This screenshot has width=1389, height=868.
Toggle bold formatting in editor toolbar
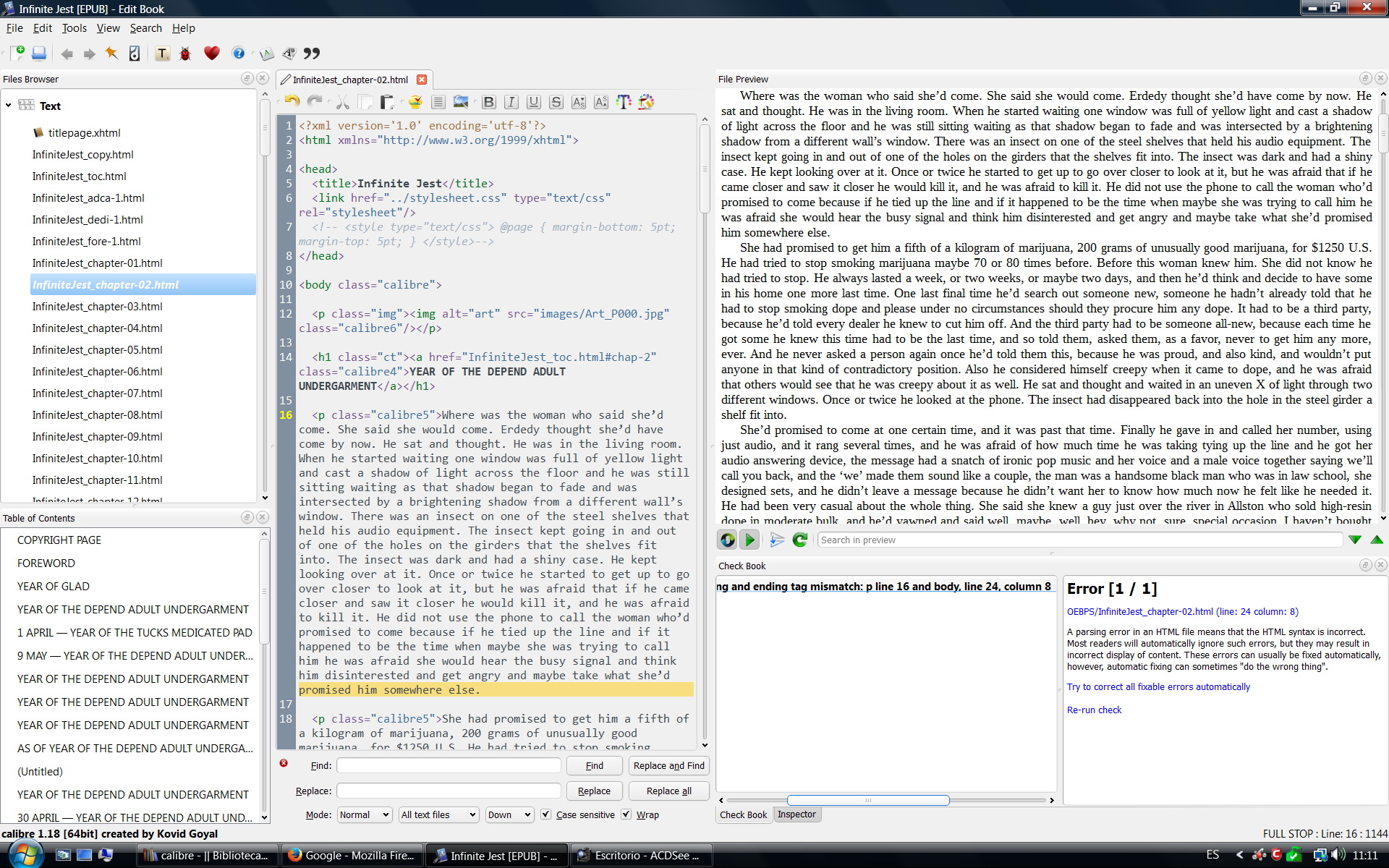[489, 102]
